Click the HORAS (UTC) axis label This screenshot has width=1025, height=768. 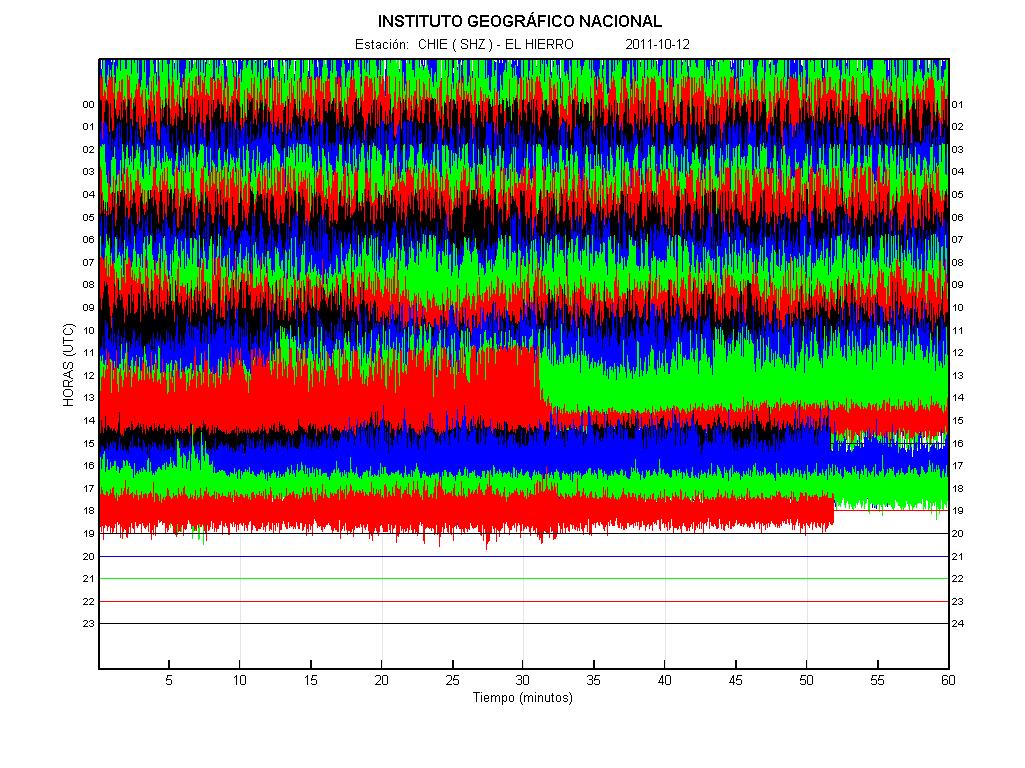click(69, 365)
